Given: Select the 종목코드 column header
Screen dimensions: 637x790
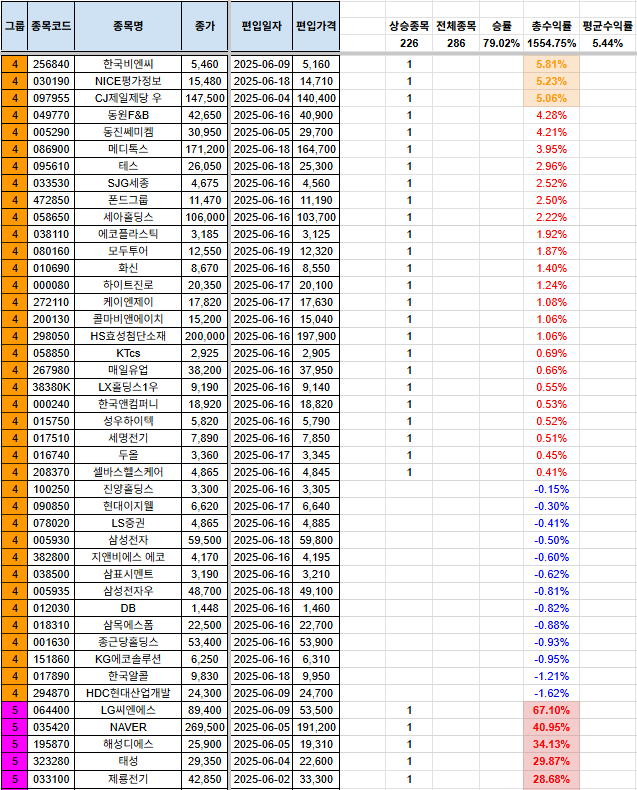Looking at the screenshot, I should pyautogui.click(x=51, y=26).
